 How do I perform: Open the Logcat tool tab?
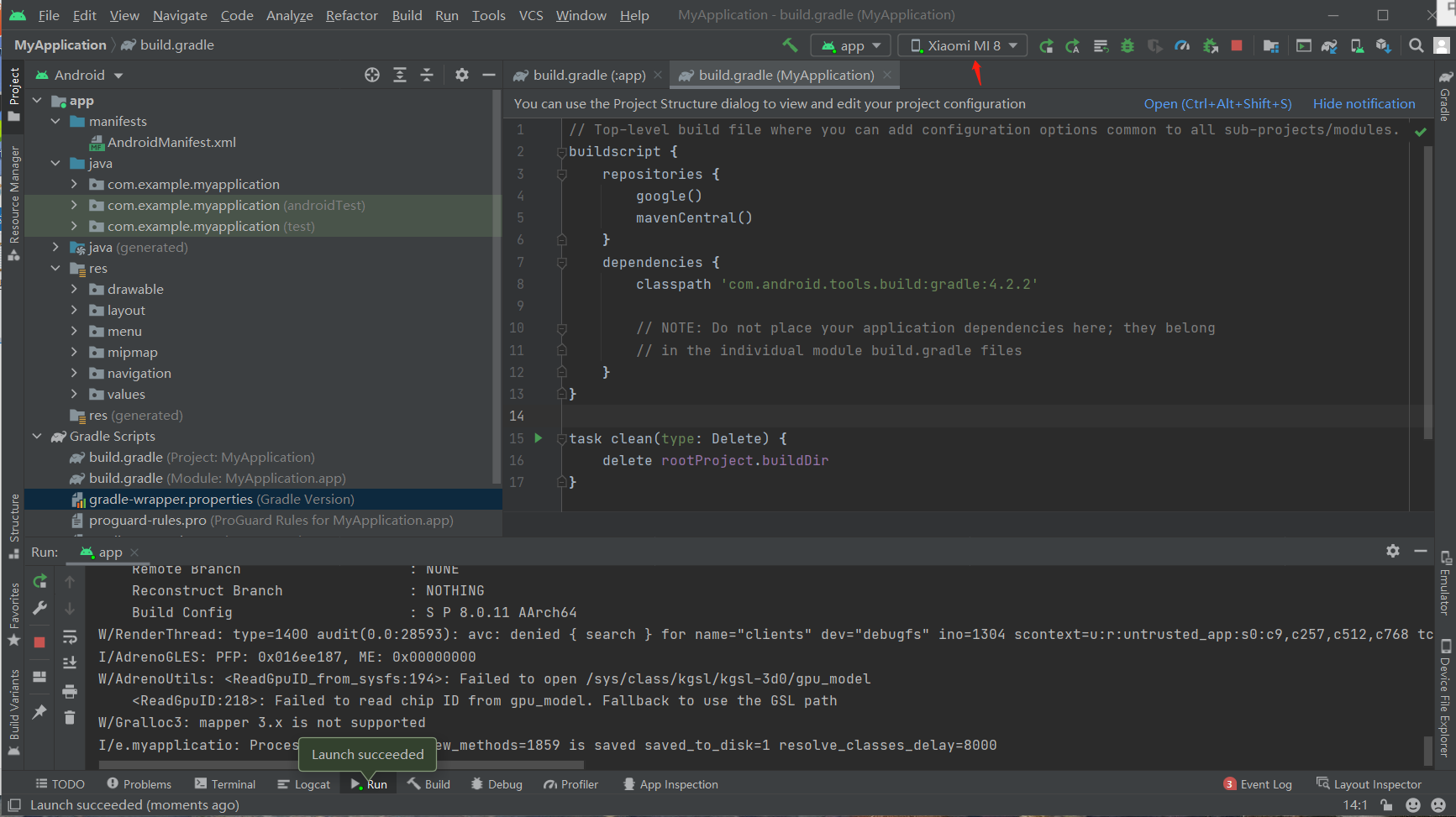[x=303, y=784]
